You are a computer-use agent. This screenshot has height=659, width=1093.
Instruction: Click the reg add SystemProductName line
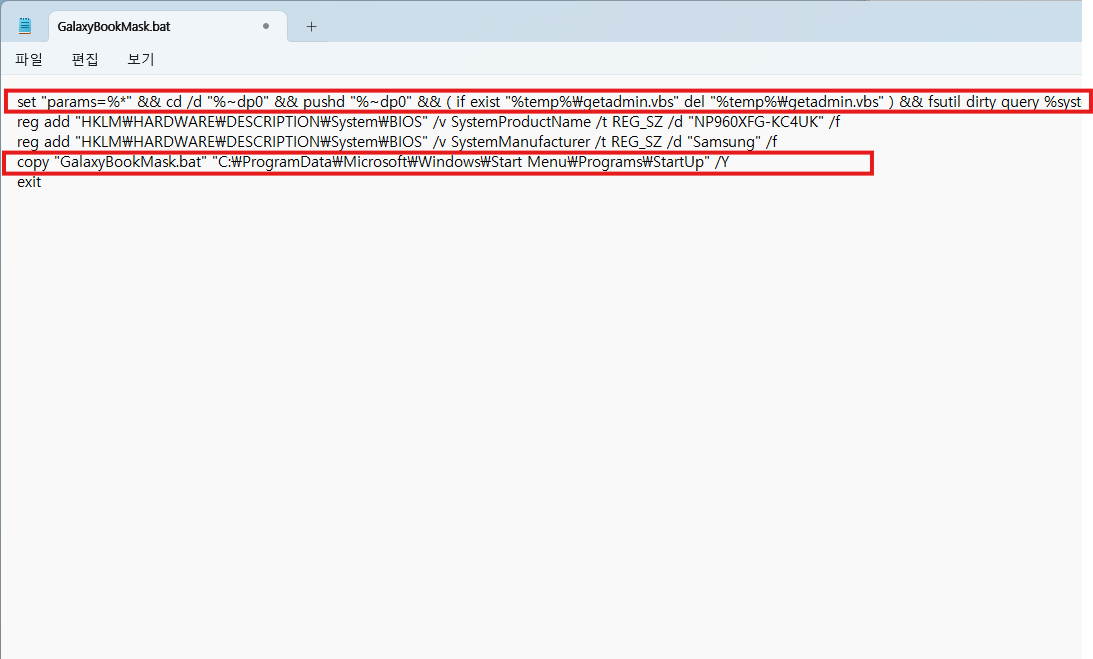(x=429, y=122)
